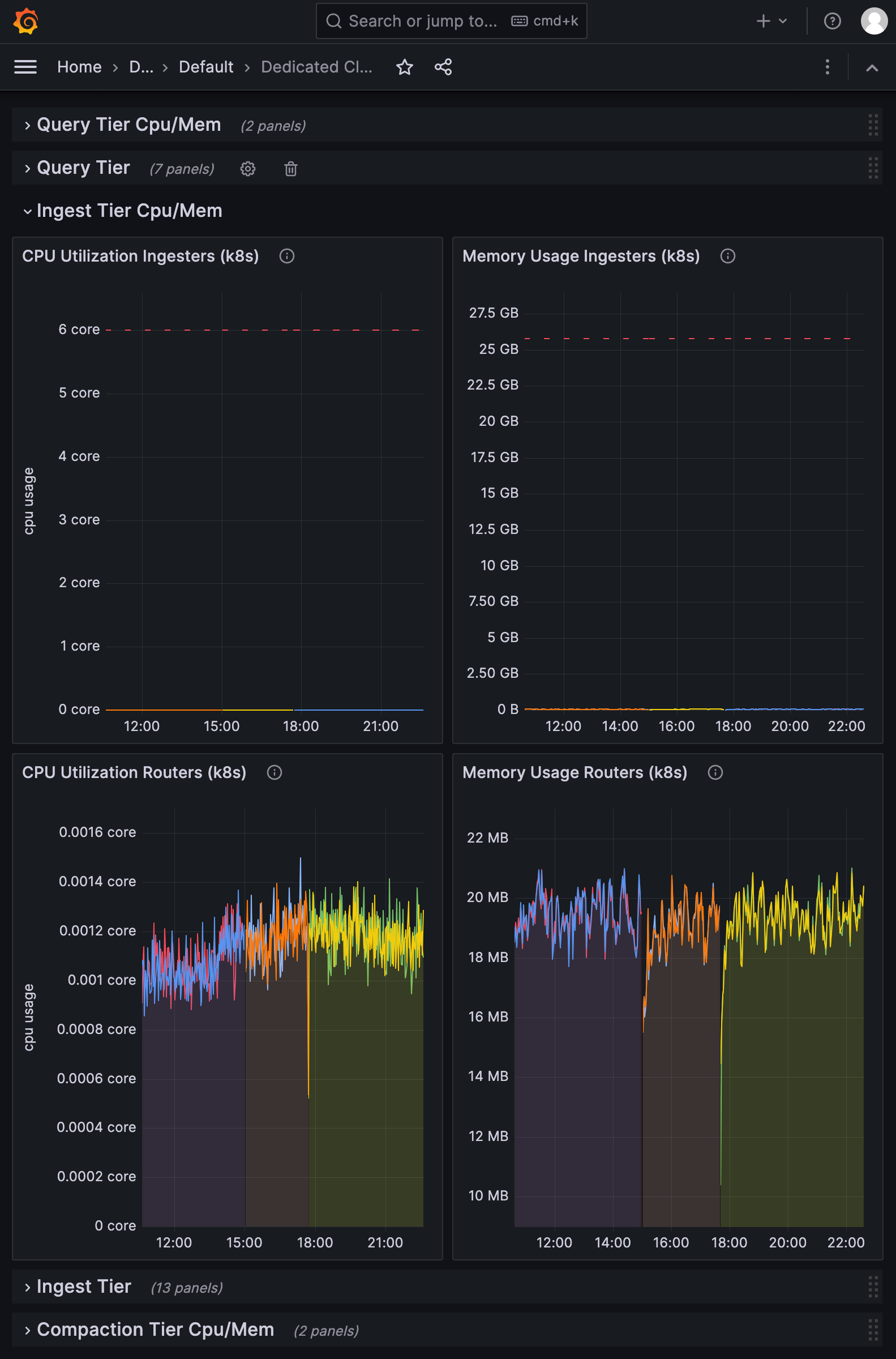The image size is (896, 1359).
Task: Grab the Ingest Tier row drag handle
Action: click(x=873, y=1287)
